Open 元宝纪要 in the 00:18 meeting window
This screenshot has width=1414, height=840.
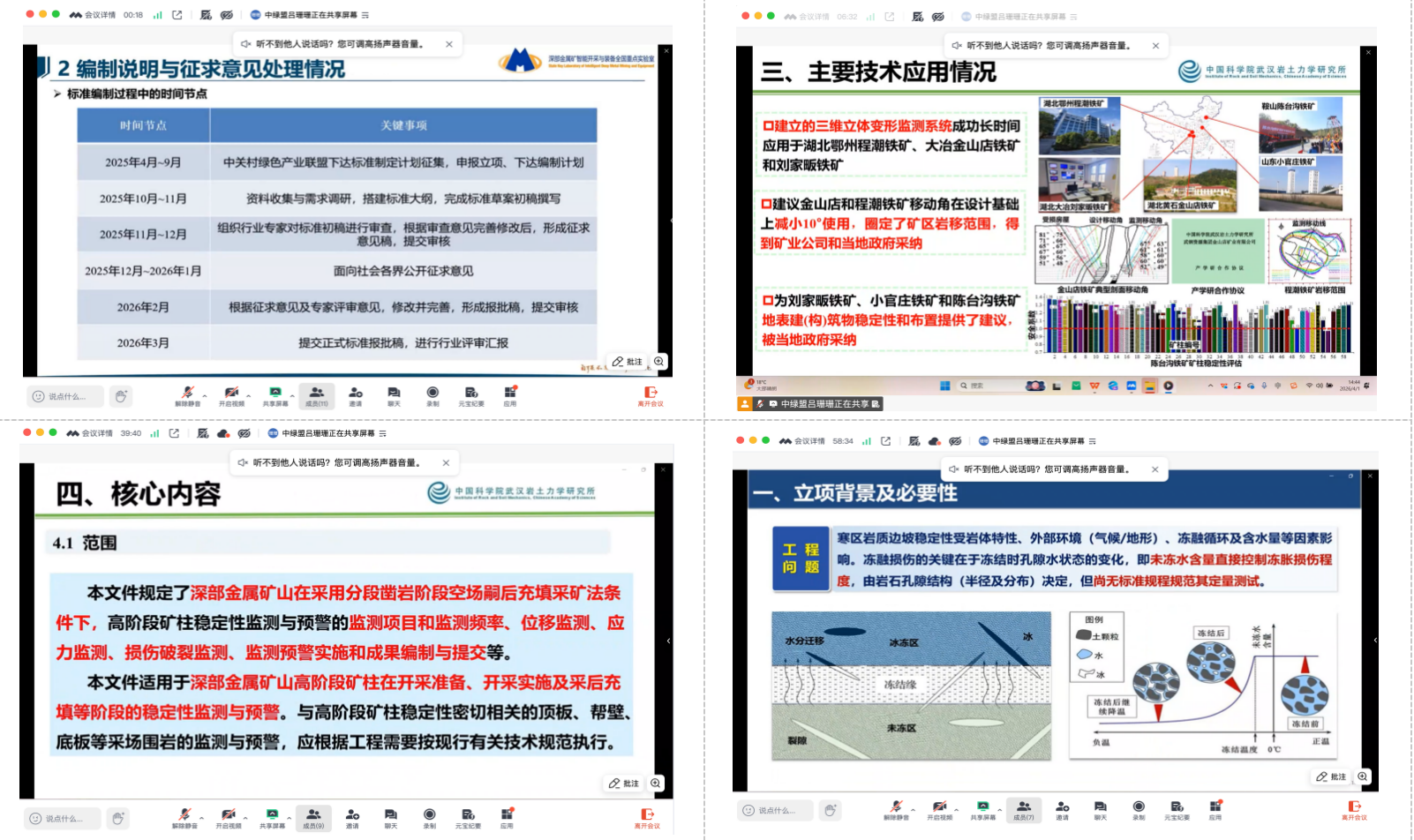tap(471, 395)
